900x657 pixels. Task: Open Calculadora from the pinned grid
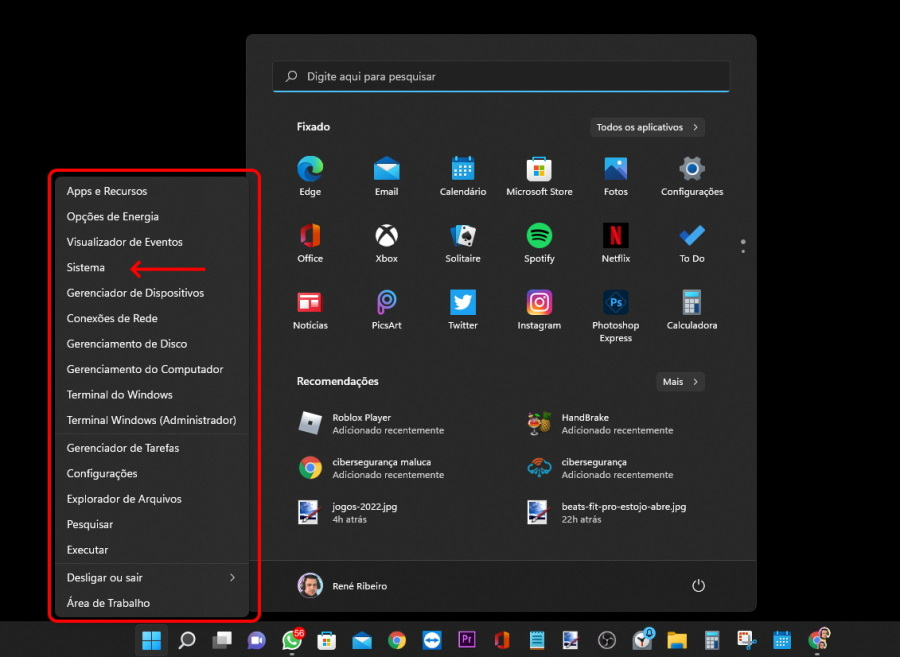(x=692, y=310)
